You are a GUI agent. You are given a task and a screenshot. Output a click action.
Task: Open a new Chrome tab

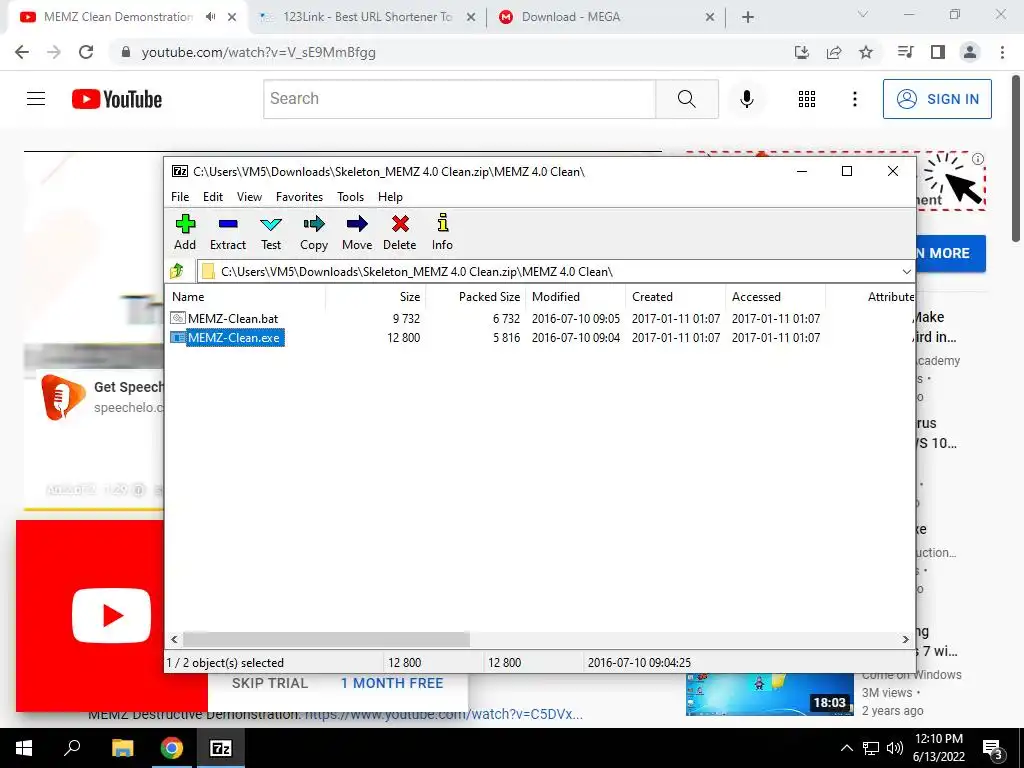point(748,18)
